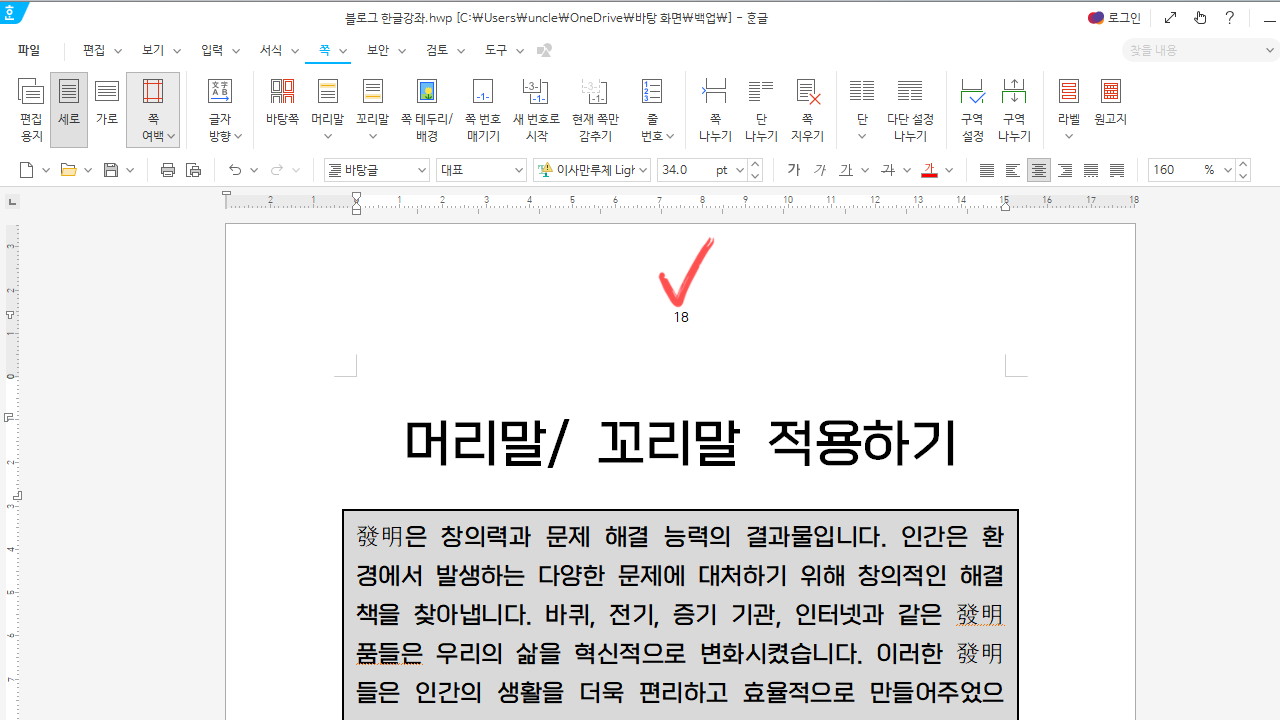Open the 편집 용지 page setup
This screenshot has height=720, width=1280.
pos(32,110)
